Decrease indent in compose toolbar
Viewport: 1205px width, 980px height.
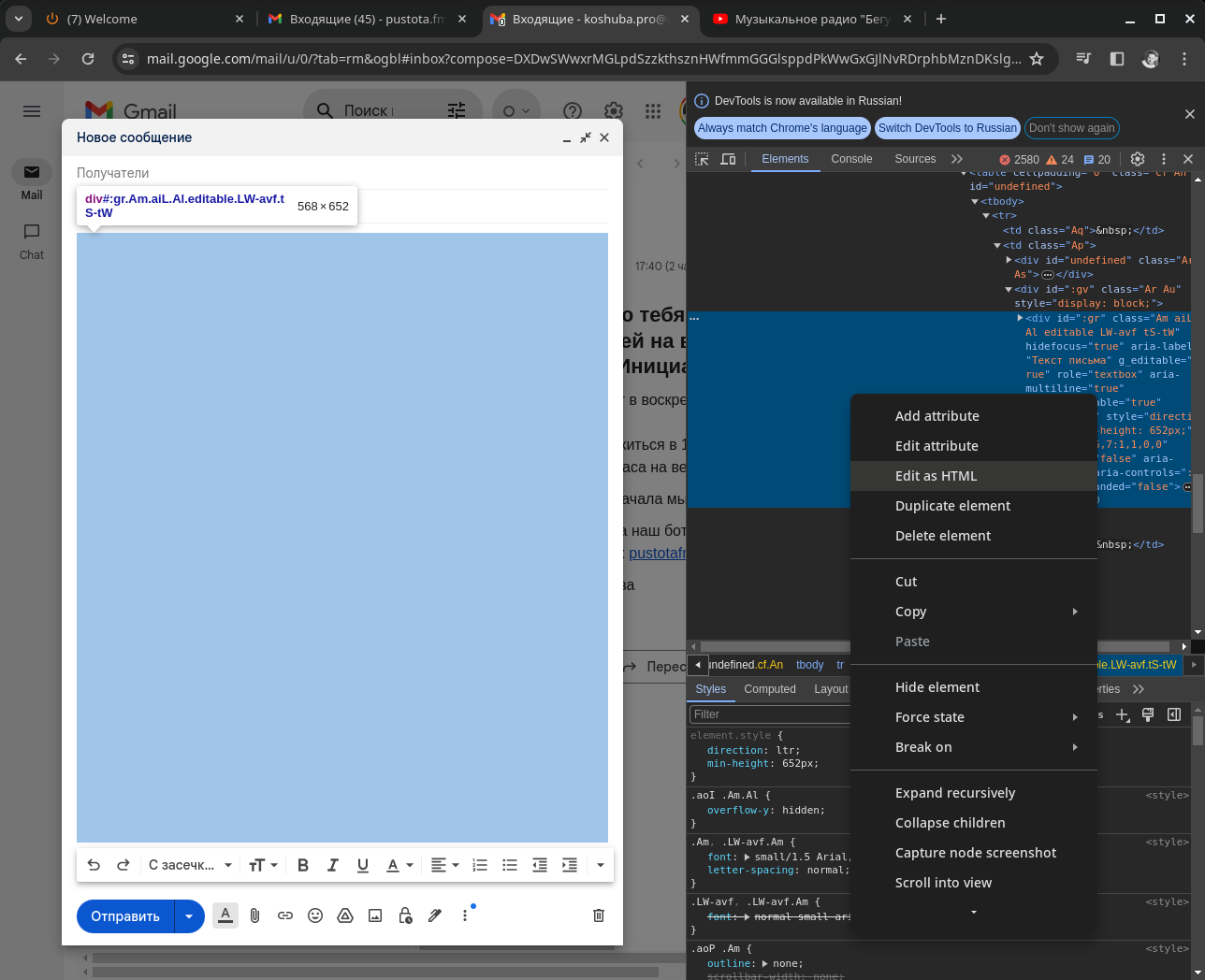[540, 865]
